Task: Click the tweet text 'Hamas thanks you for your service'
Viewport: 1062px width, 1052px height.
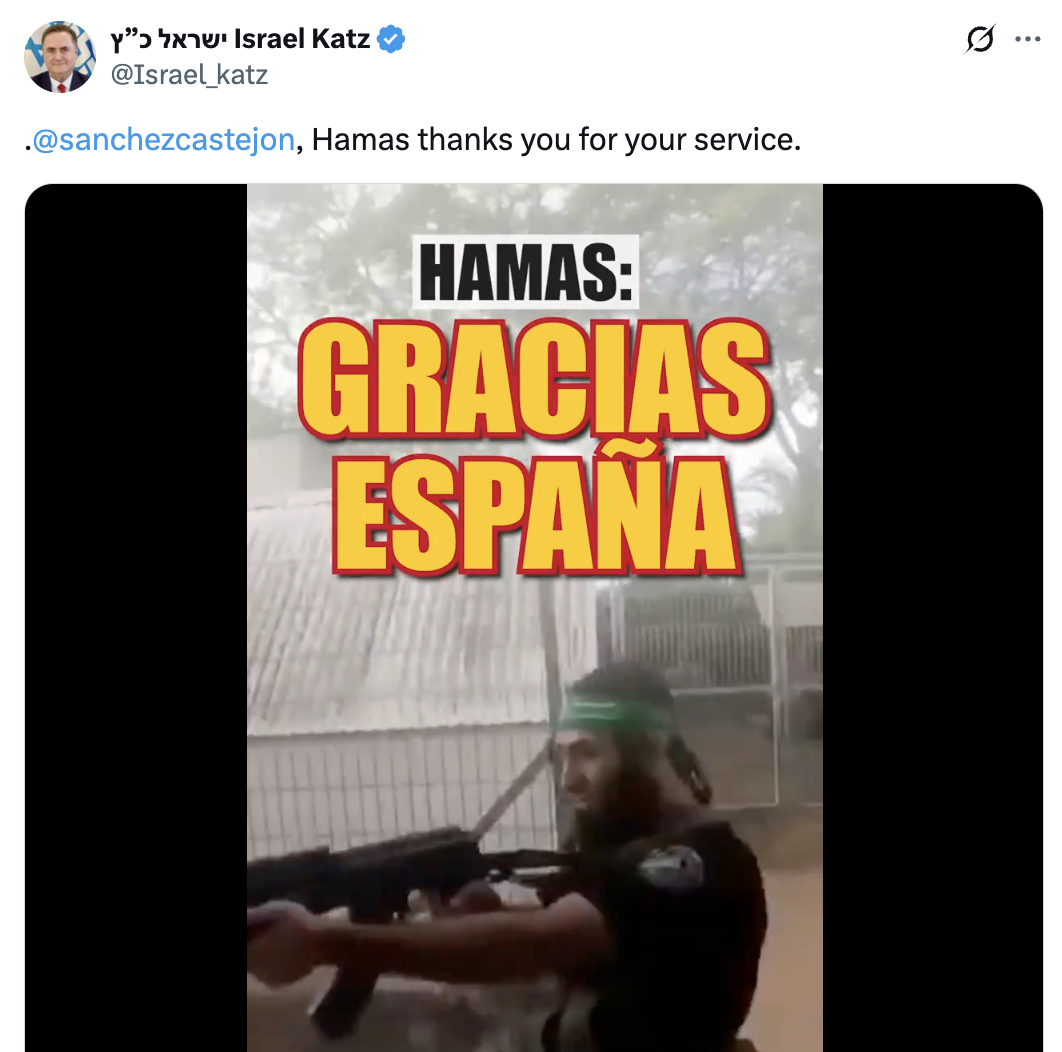Action: tap(555, 140)
